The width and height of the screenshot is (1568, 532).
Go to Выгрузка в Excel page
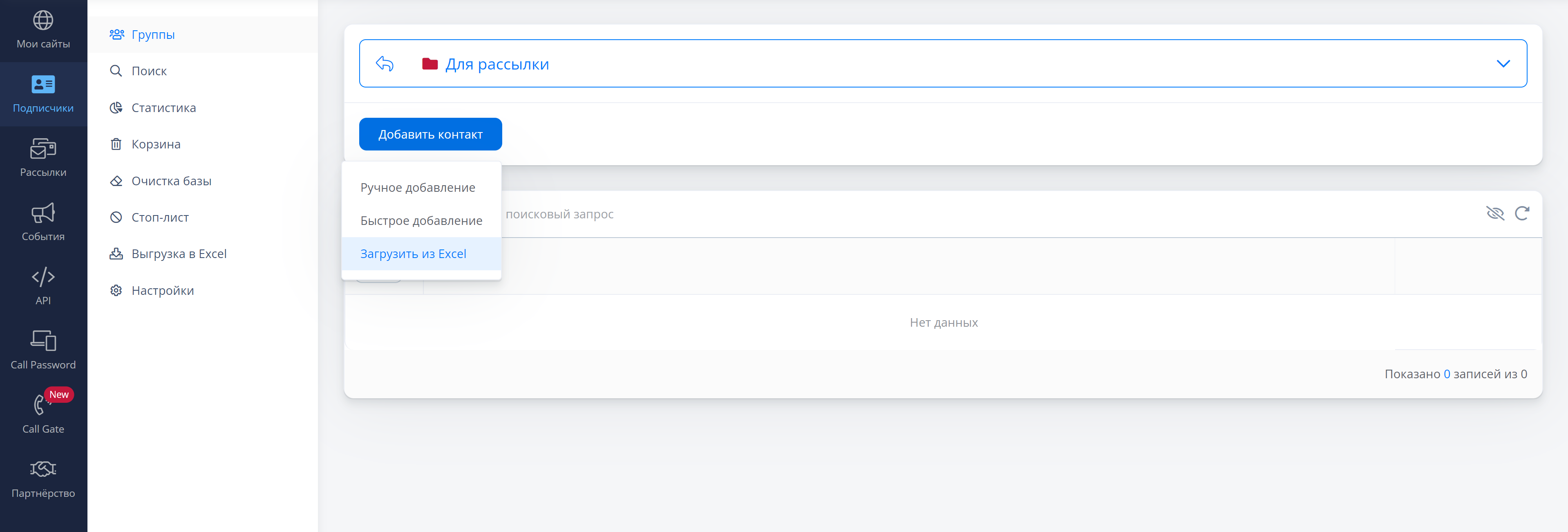pos(178,254)
